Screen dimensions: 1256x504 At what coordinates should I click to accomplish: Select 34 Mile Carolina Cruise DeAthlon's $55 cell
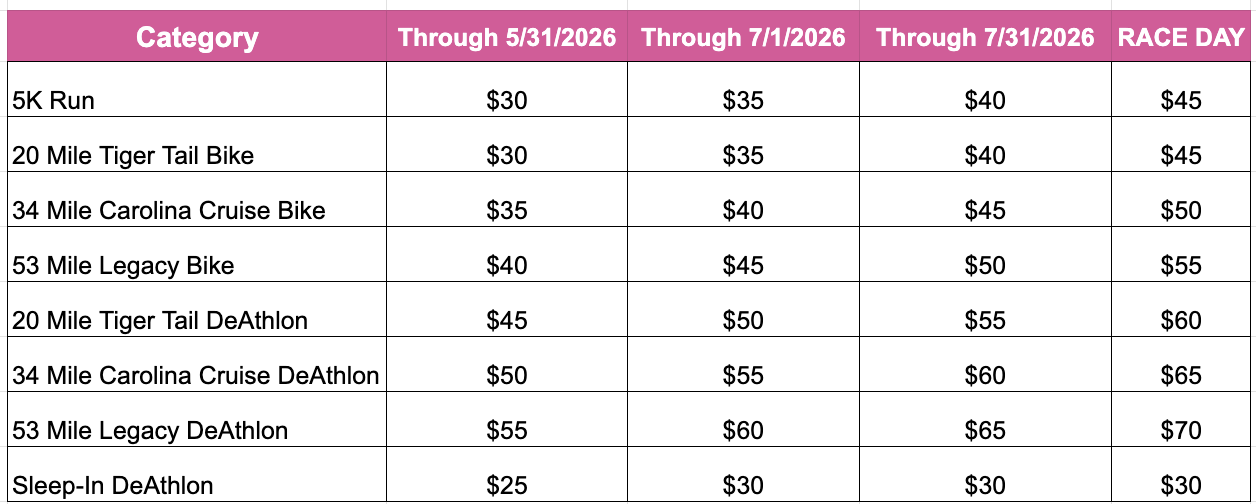pyautogui.click(x=743, y=376)
